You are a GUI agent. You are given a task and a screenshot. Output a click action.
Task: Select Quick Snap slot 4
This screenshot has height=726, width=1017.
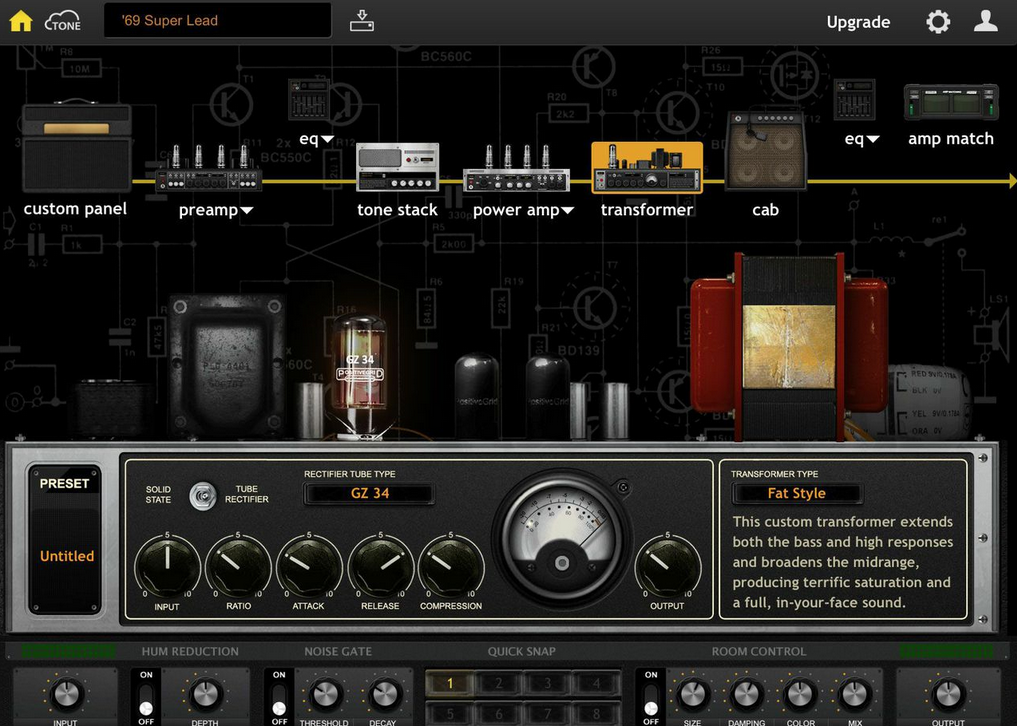pyautogui.click(x=596, y=683)
